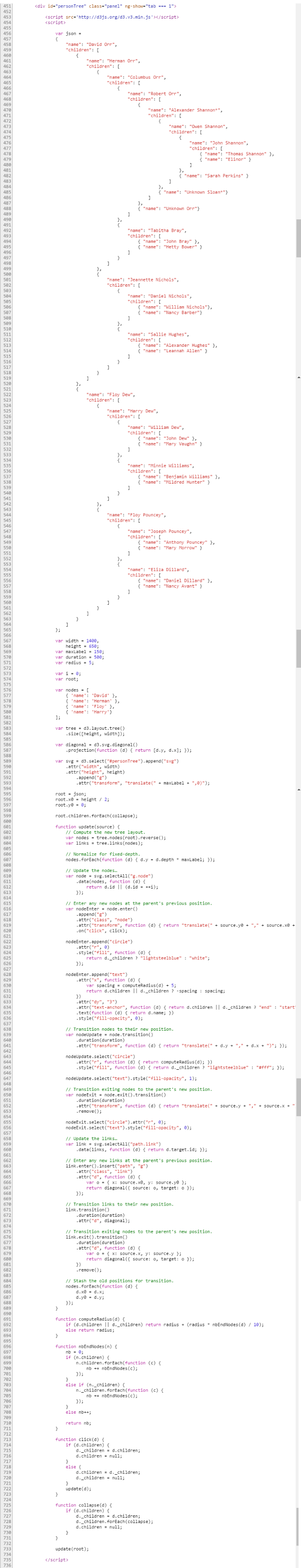Click the "var json =" declaration
The image size is (301, 1568).
point(69,34)
